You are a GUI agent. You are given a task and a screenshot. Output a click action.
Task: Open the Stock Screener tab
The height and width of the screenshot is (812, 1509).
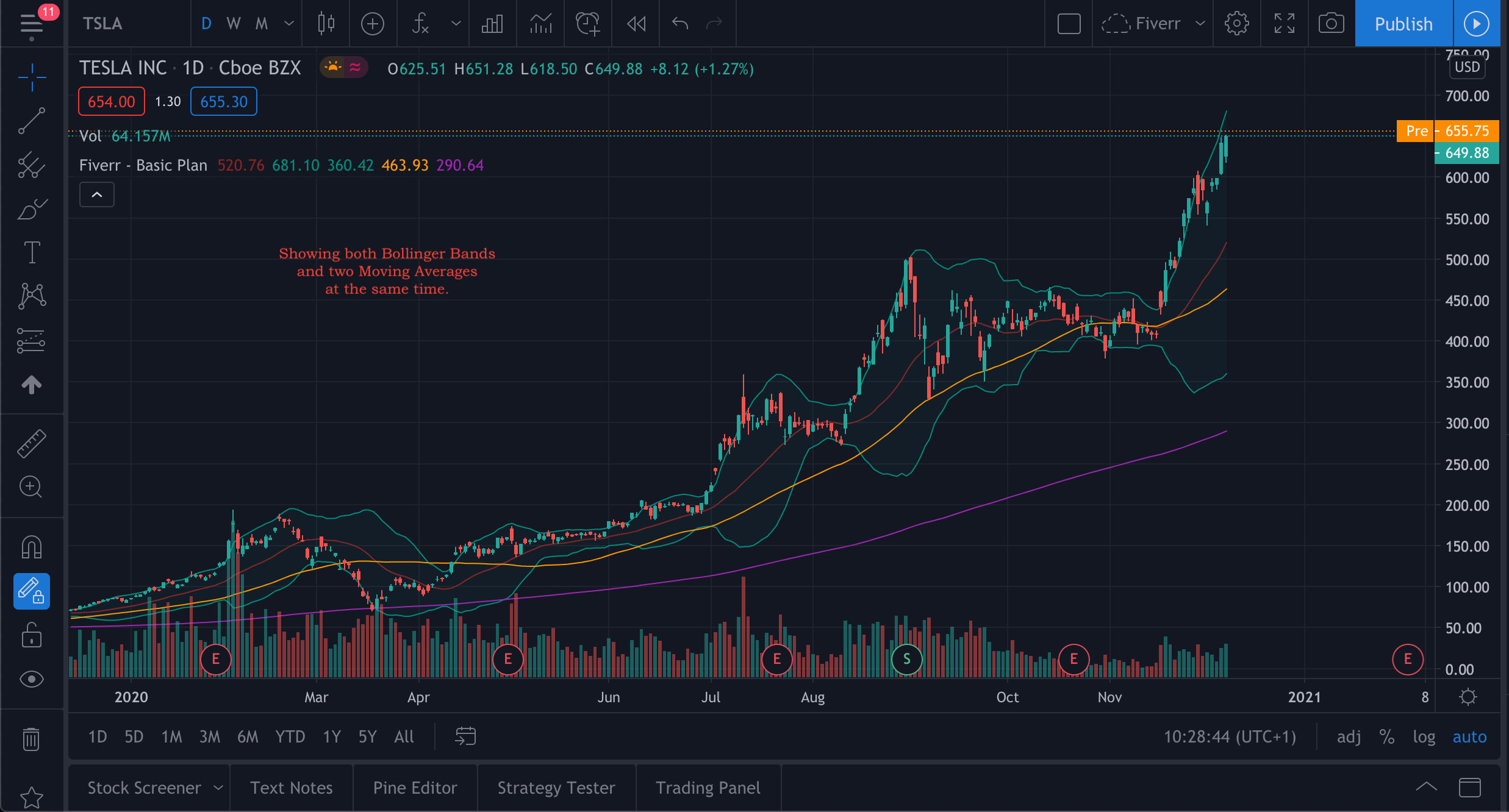click(144, 788)
